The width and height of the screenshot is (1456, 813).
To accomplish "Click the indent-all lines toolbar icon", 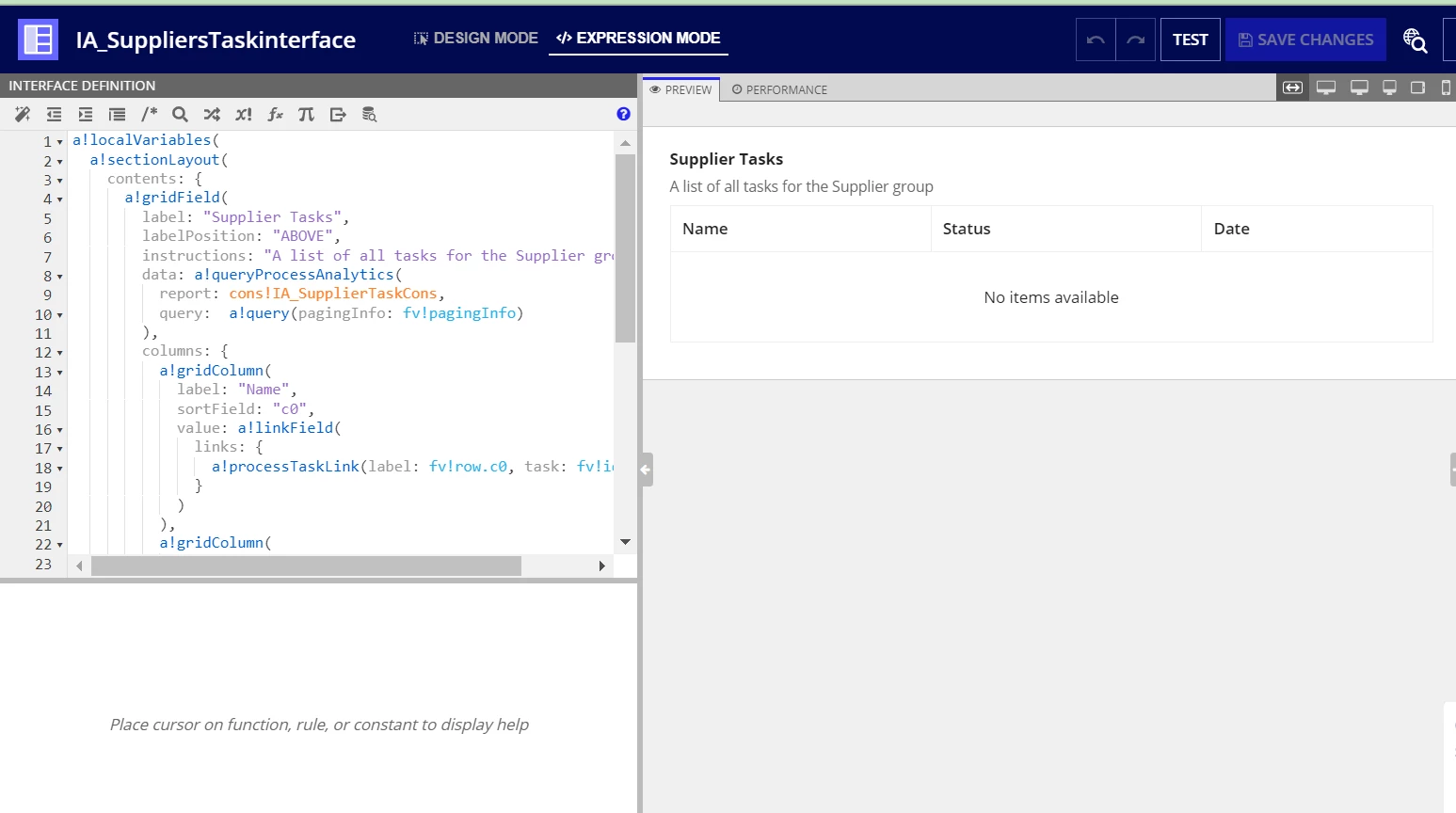I will [117, 115].
